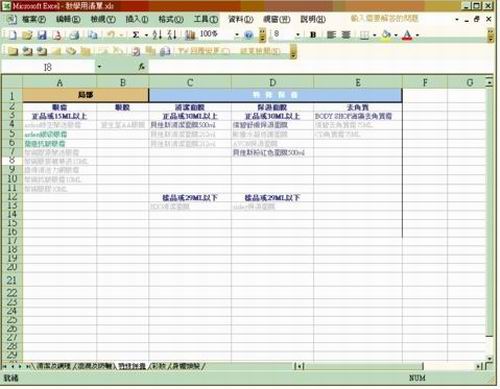500x389 pixels.
Task: Apply the fill color bucket
Action: [x=386, y=35]
